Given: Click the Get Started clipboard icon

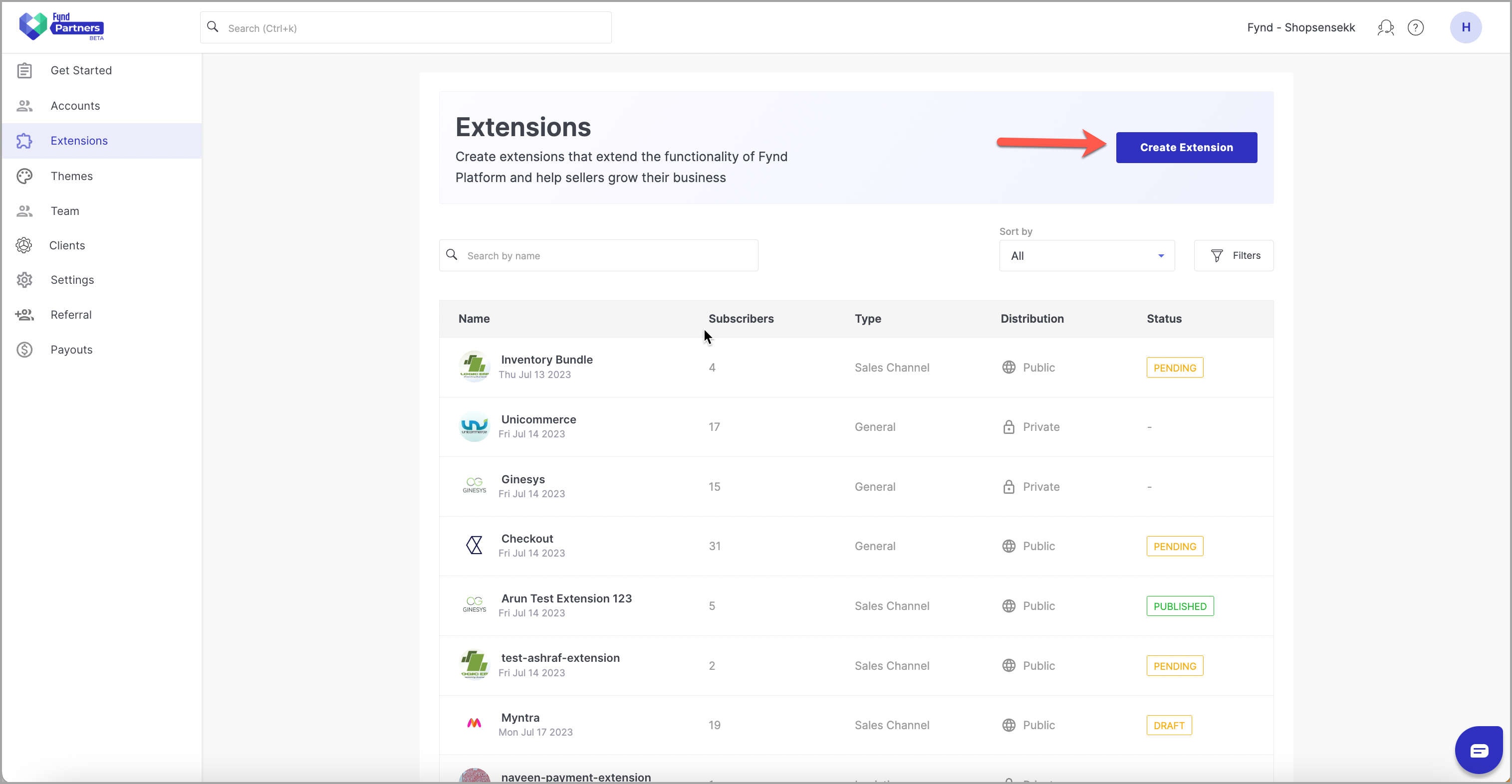Looking at the screenshot, I should pyautogui.click(x=24, y=70).
